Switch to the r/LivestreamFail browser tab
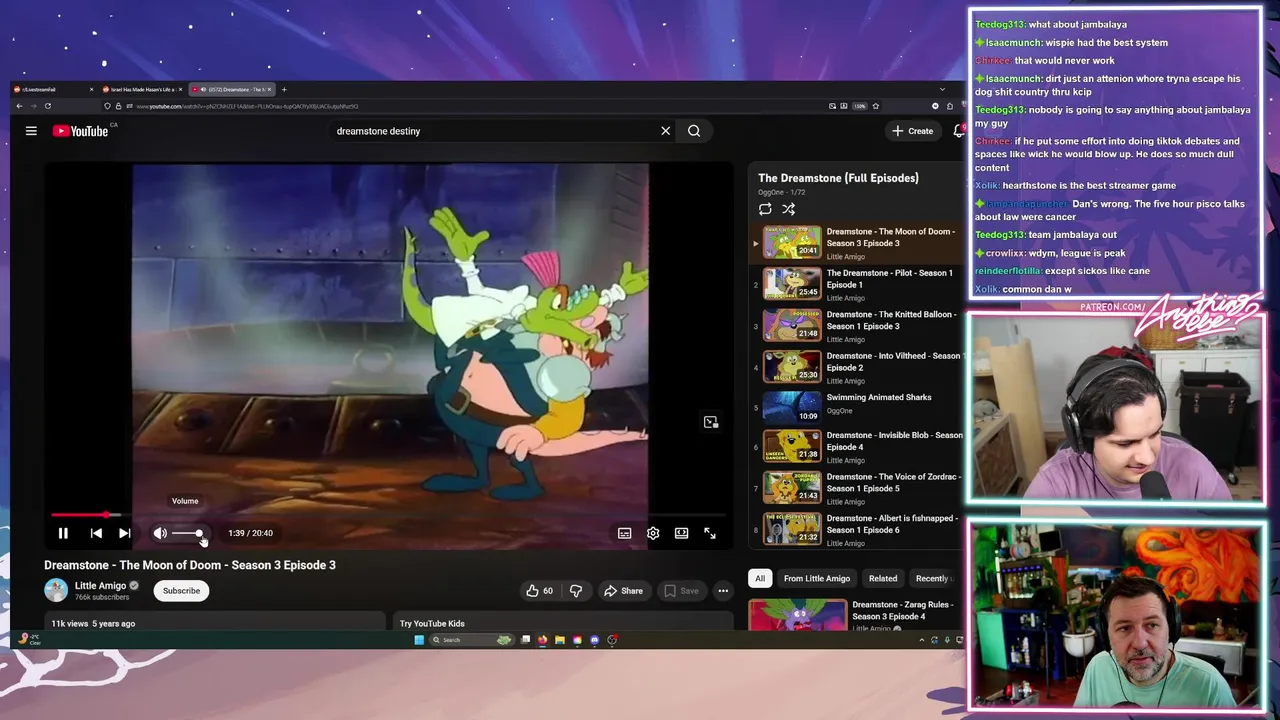Viewport: 1280px width, 720px height. point(53,89)
